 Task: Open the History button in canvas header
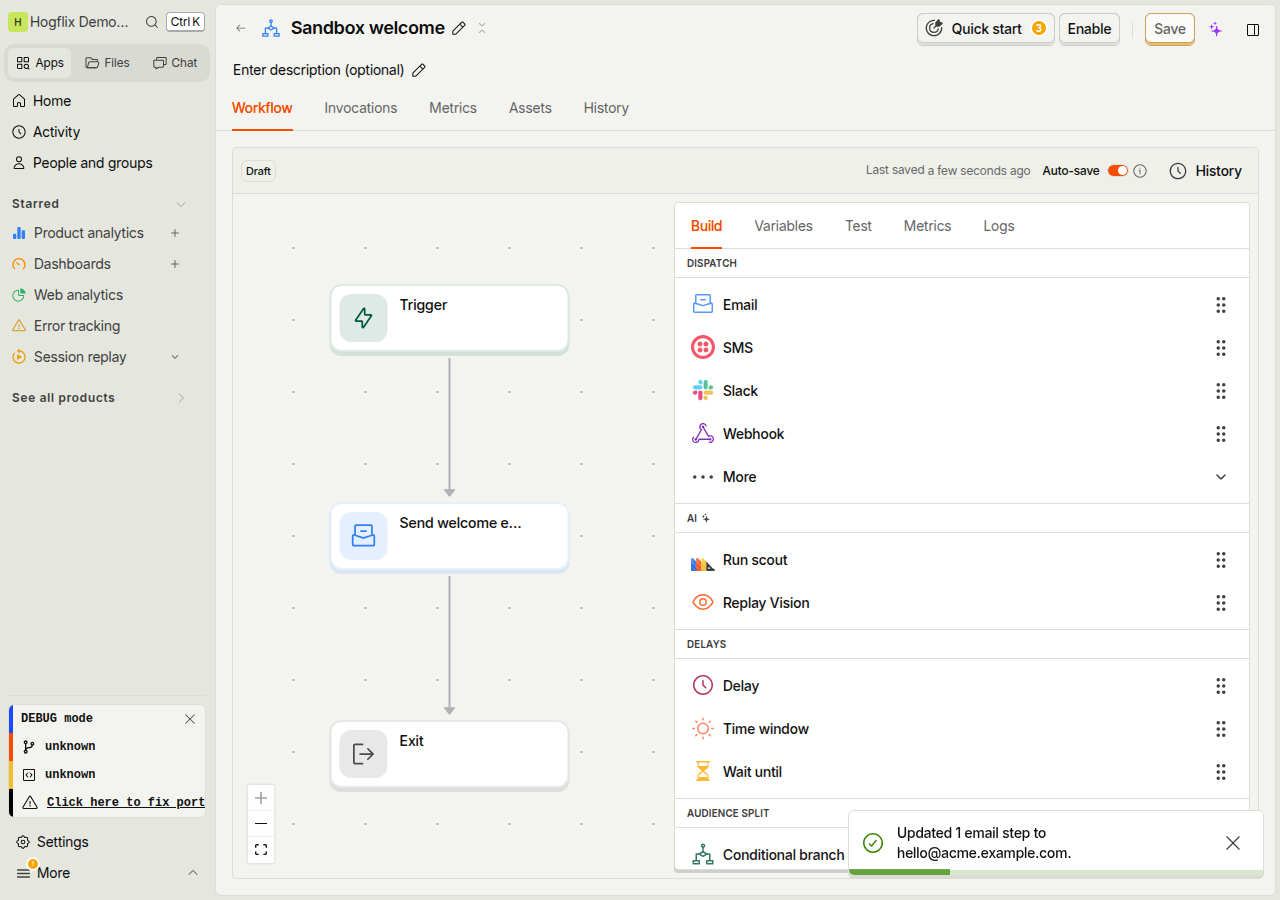[1206, 171]
